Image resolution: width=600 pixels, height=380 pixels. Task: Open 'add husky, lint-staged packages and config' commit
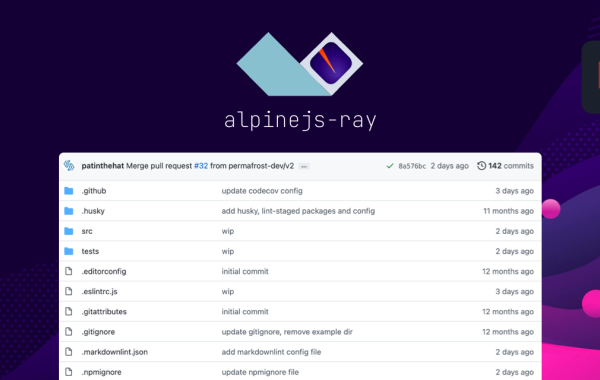tap(298, 211)
